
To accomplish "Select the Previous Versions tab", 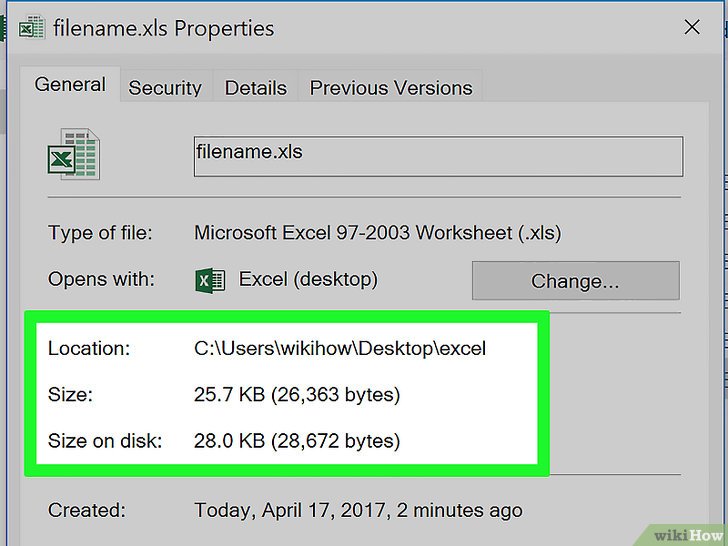I will 390,87.
